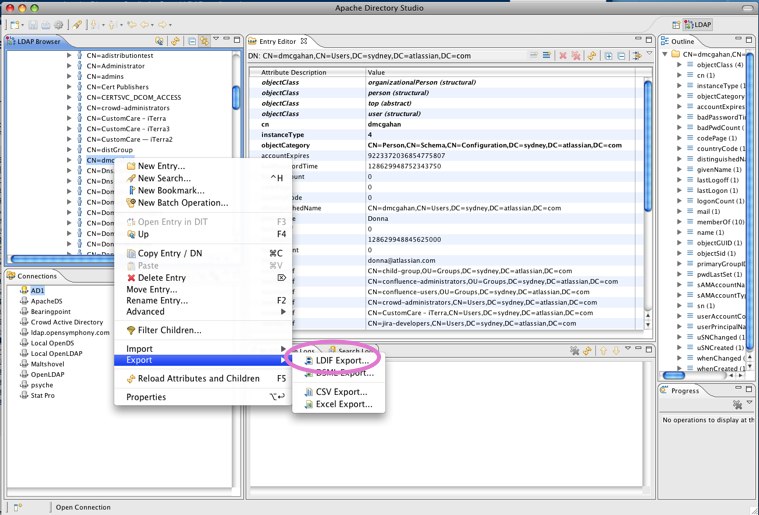Expand objectClass (4) in the Outline
Image resolution: width=759 pixels, height=515 pixels.
point(677,64)
